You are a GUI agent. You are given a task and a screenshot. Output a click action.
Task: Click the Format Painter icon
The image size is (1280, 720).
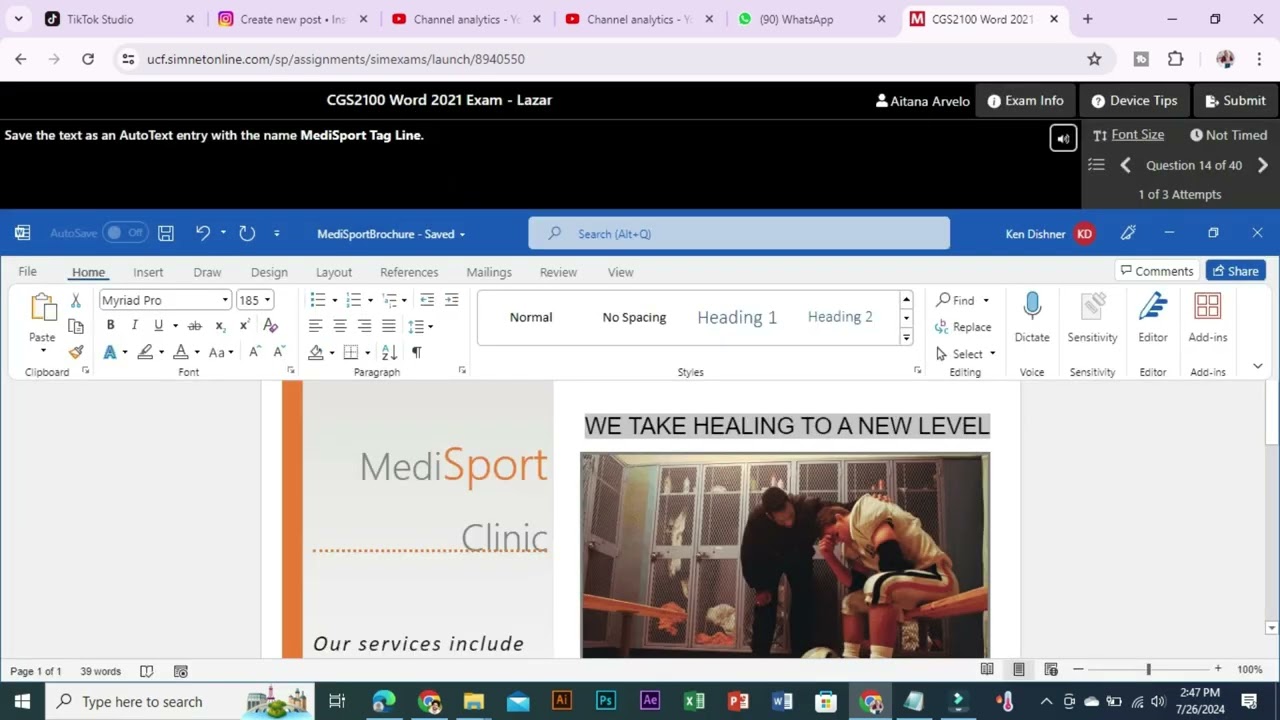pyautogui.click(x=76, y=352)
